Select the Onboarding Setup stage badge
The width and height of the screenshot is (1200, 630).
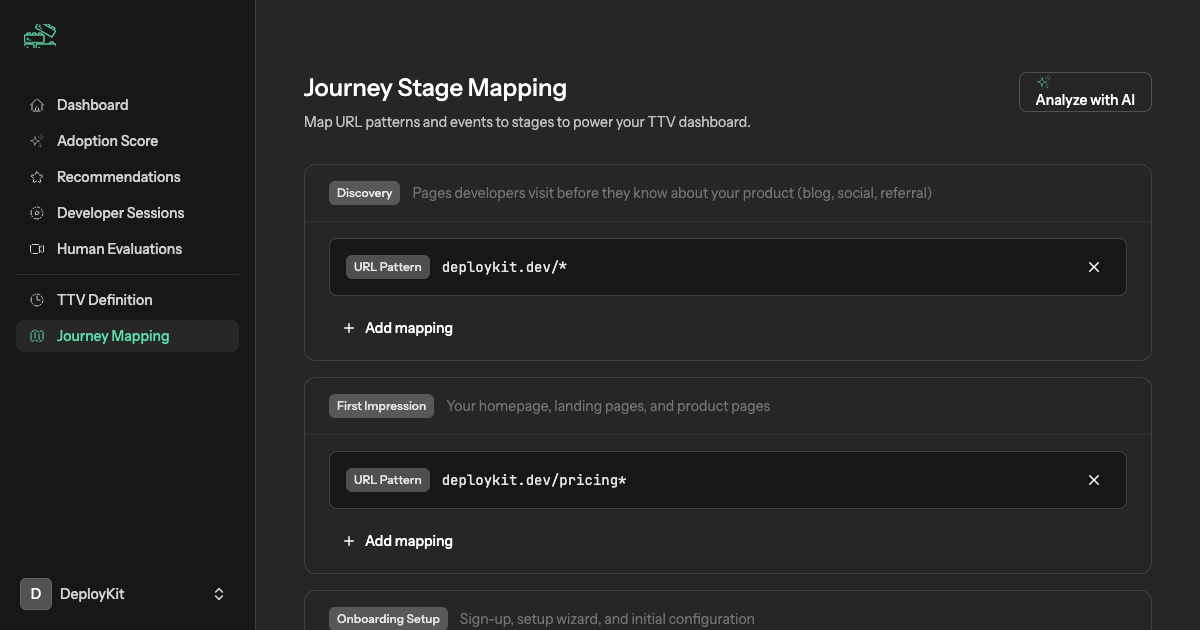pyautogui.click(x=388, y=618)
